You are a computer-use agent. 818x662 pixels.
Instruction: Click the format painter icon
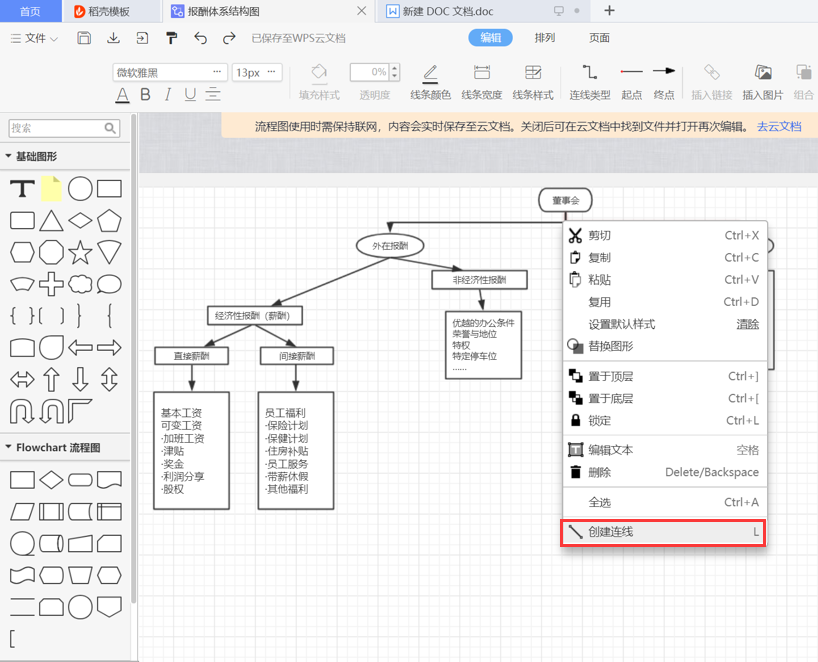click(x=171, y=38)
